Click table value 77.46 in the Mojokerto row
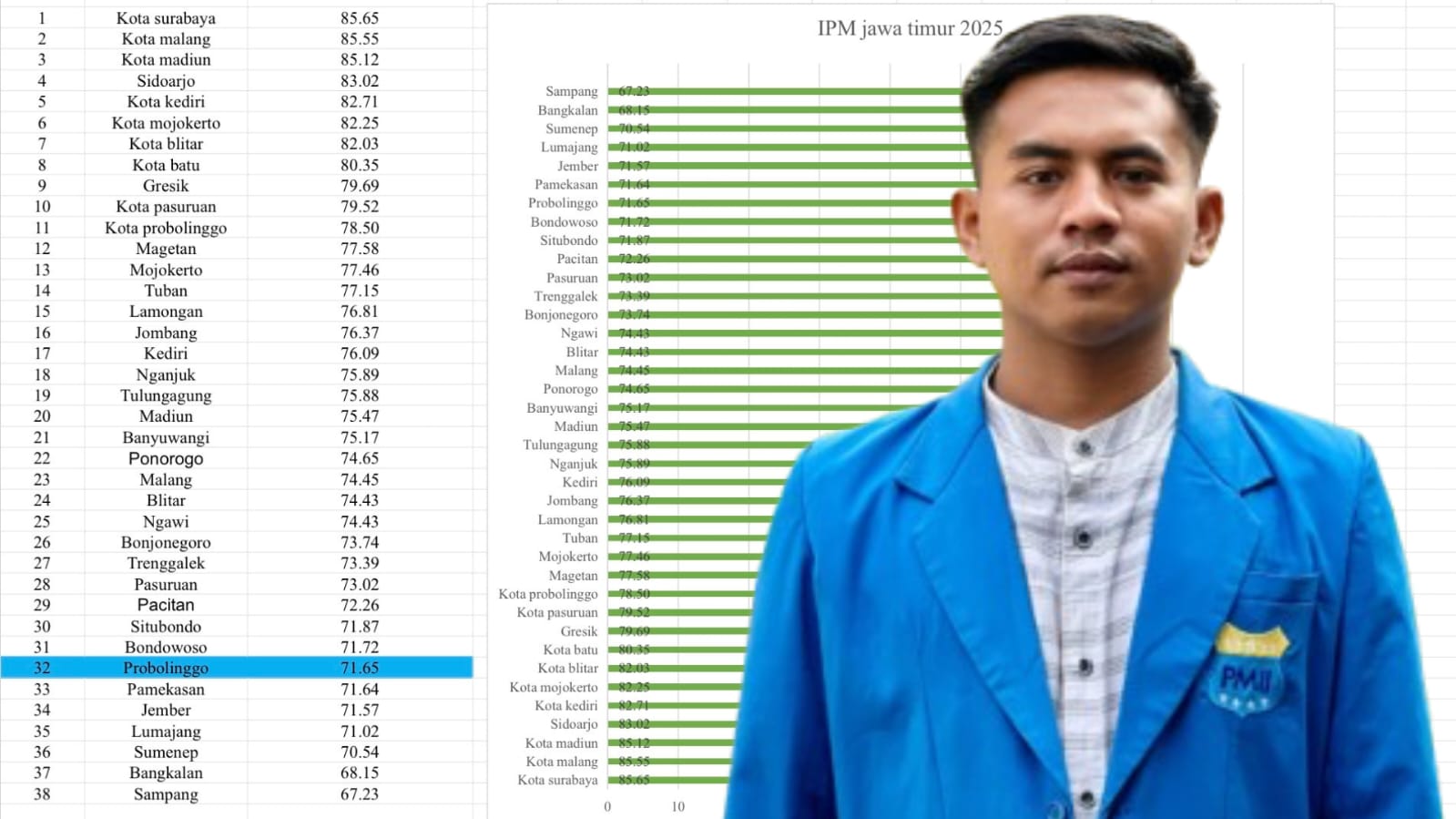The height and width of the screenshot is (819, 1456). pos(360,270)
